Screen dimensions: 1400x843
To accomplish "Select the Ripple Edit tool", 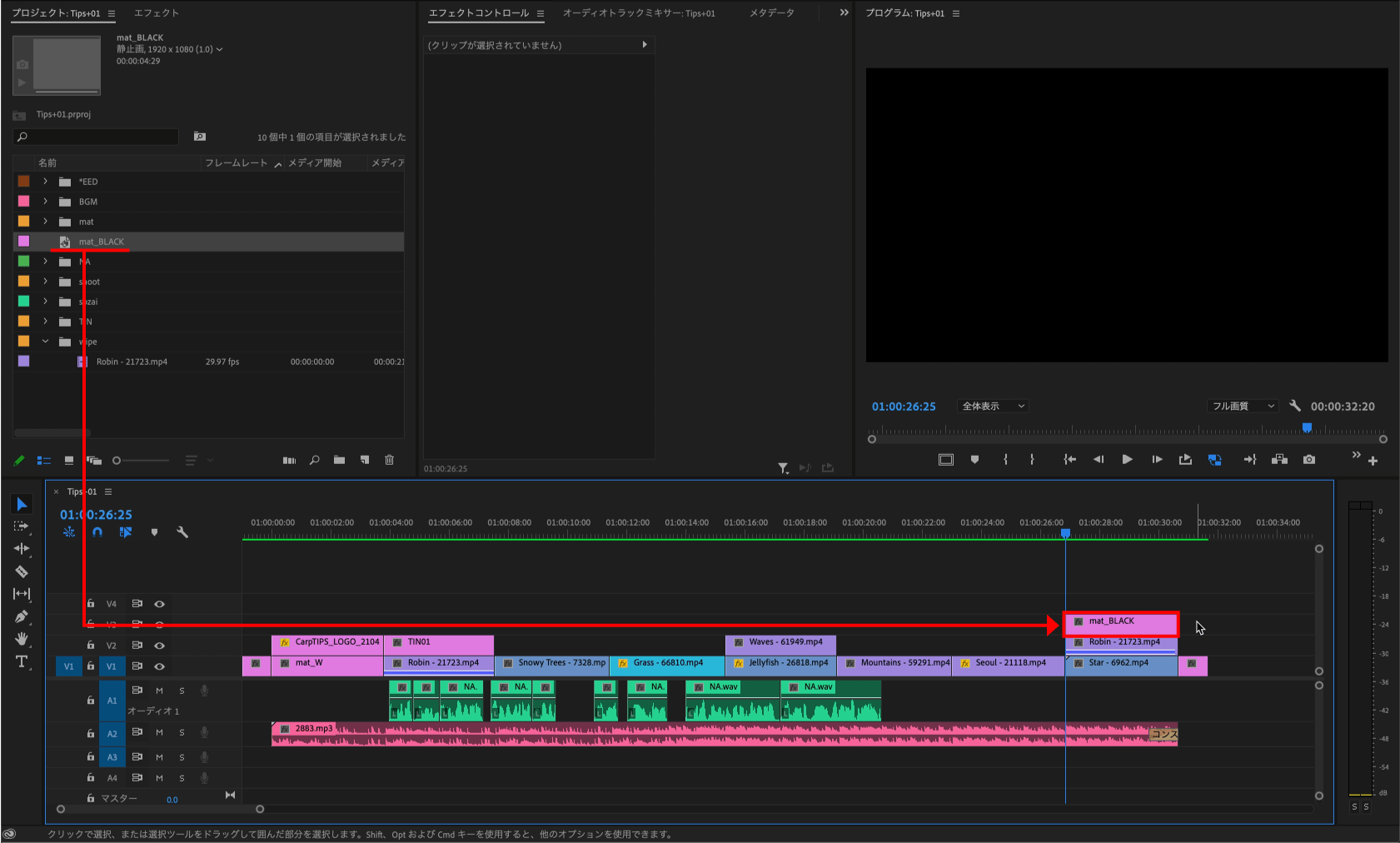I will pos(22,549).
